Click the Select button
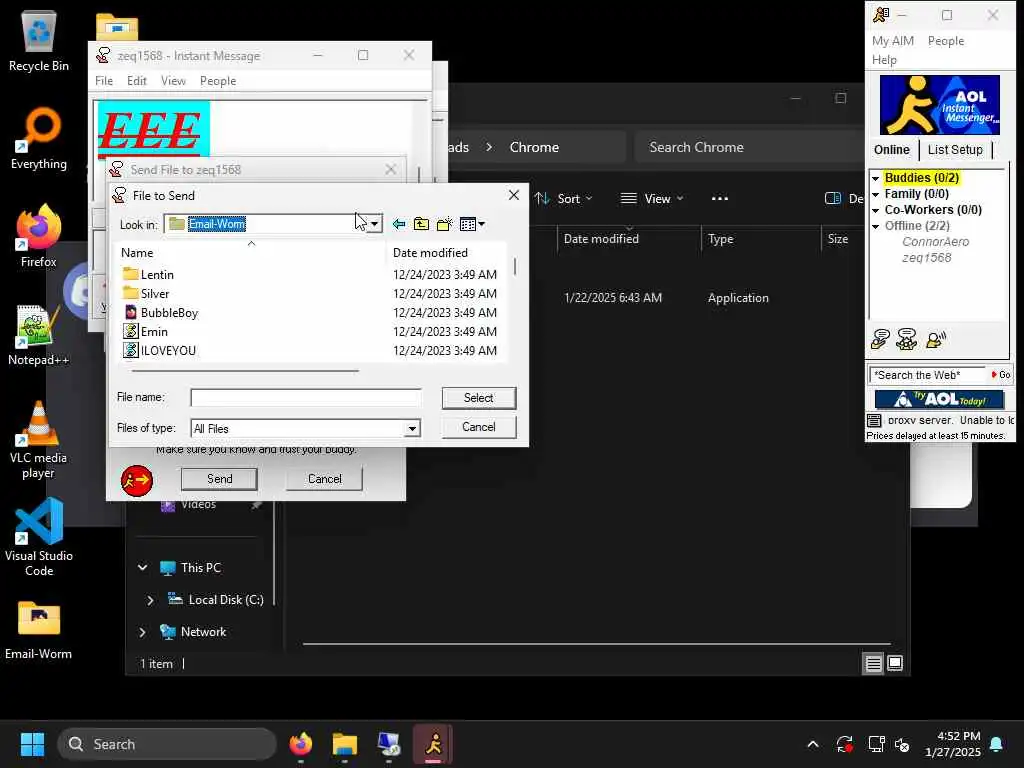 point(479,398)
